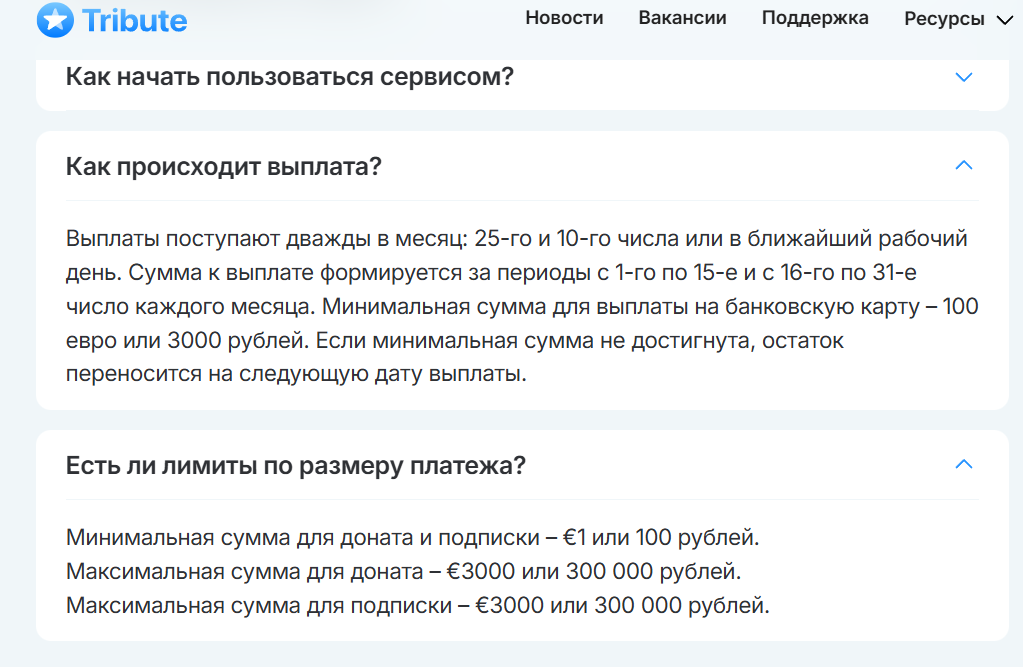Screen dimensions: 1023x667
Task: Expand question "Как начать пользоваться сервисом?"
Action: coord(289,76)
